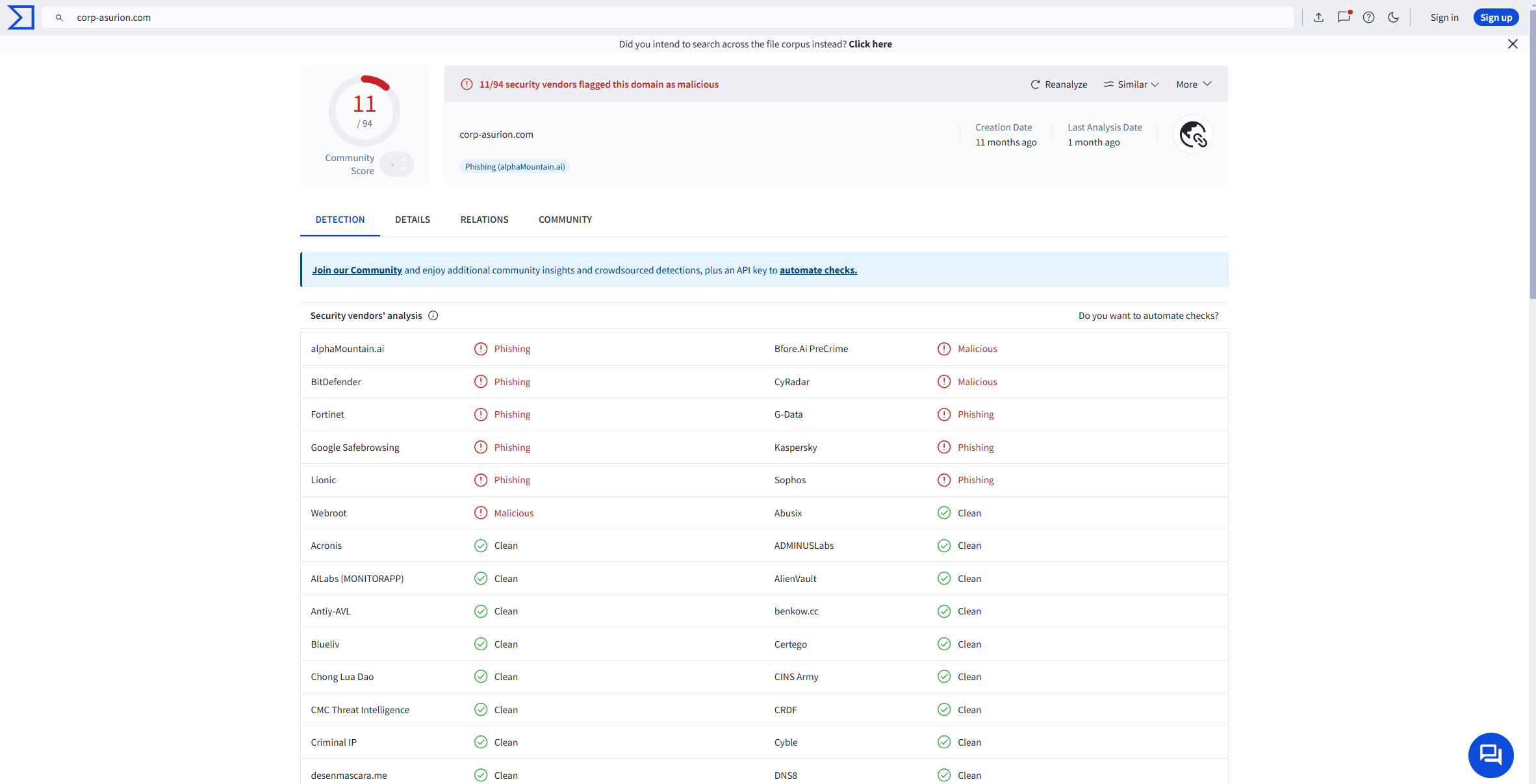1536x784 pixels.
Task: Click the 11/94 detection score gauge
Action: [x=364, y=110]
